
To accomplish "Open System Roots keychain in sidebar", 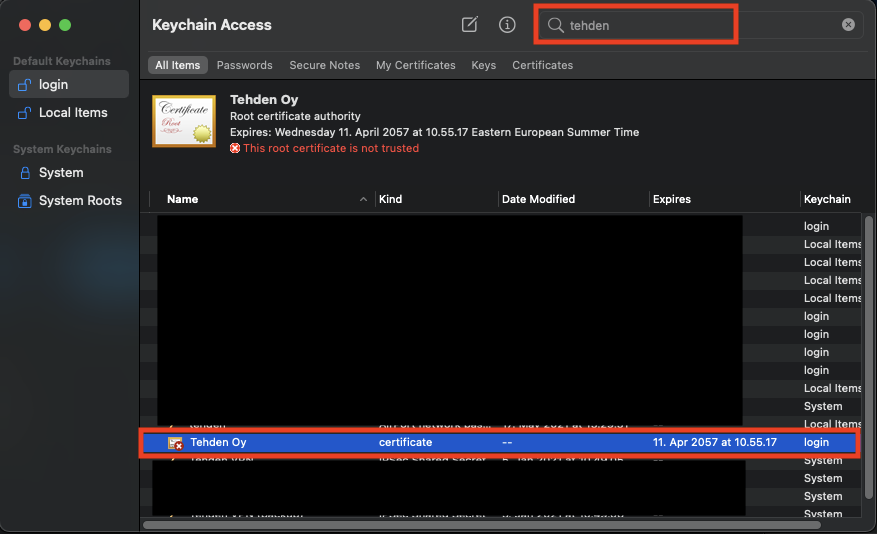I will click(x=79, y=201).
